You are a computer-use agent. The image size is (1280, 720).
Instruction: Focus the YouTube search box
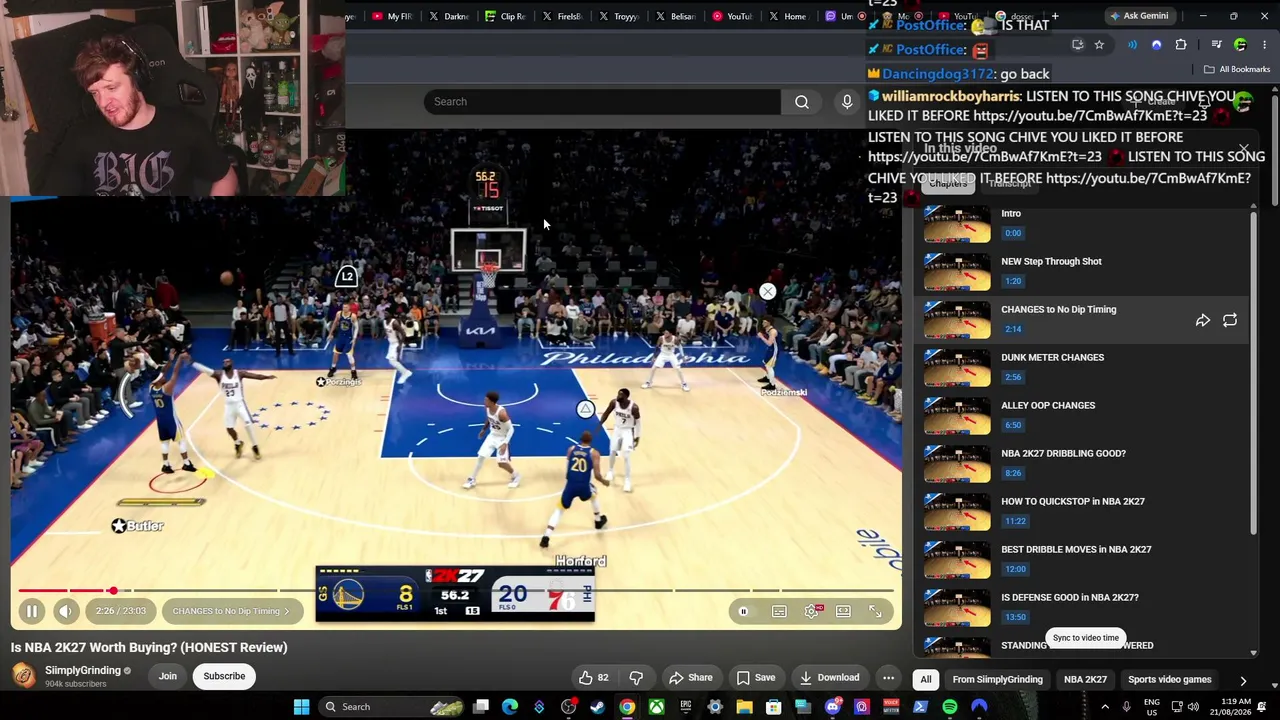(x=601, y=101)
